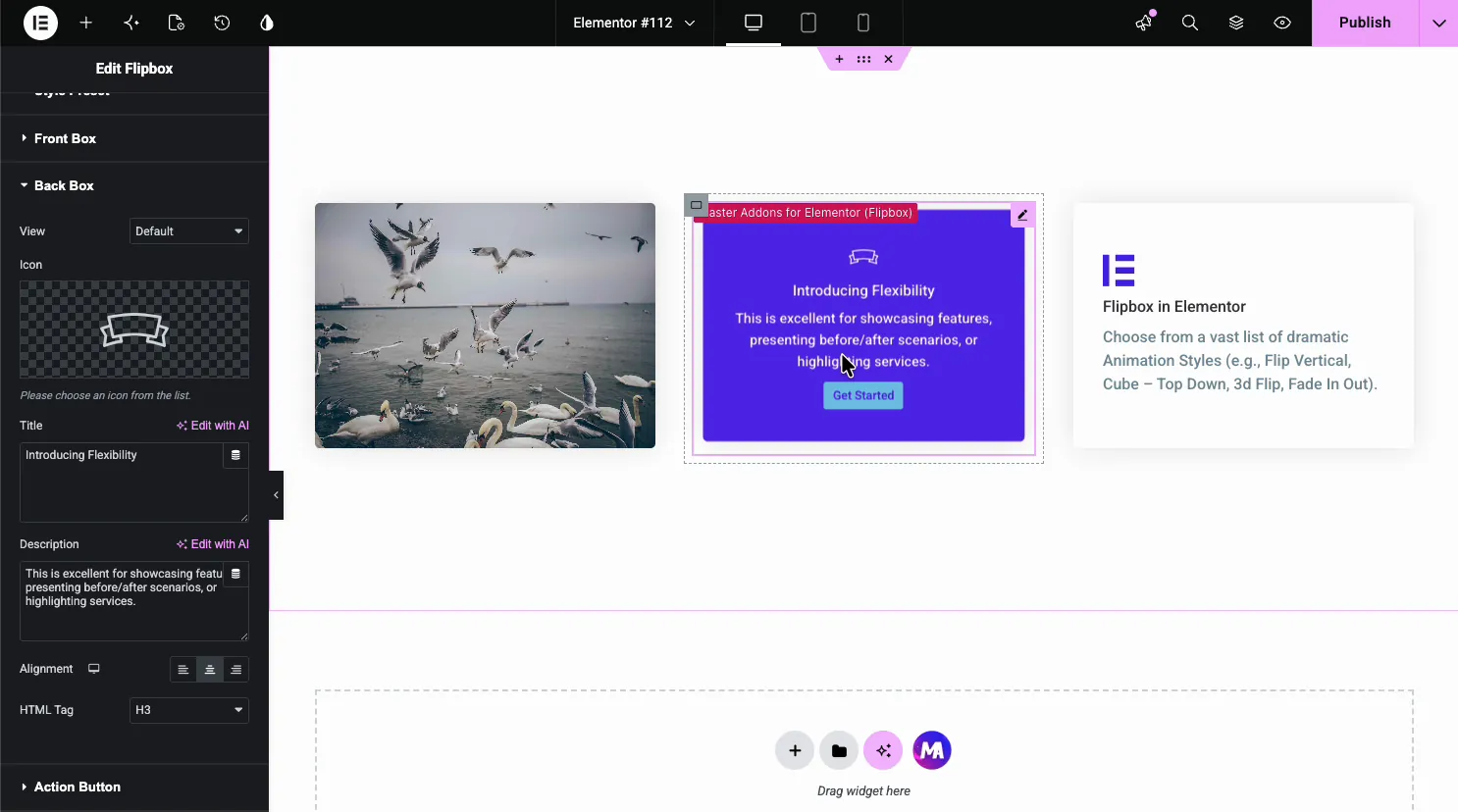Add a container via the section handle plus
The image size is (1458, 812).
[x=839, y=59]
